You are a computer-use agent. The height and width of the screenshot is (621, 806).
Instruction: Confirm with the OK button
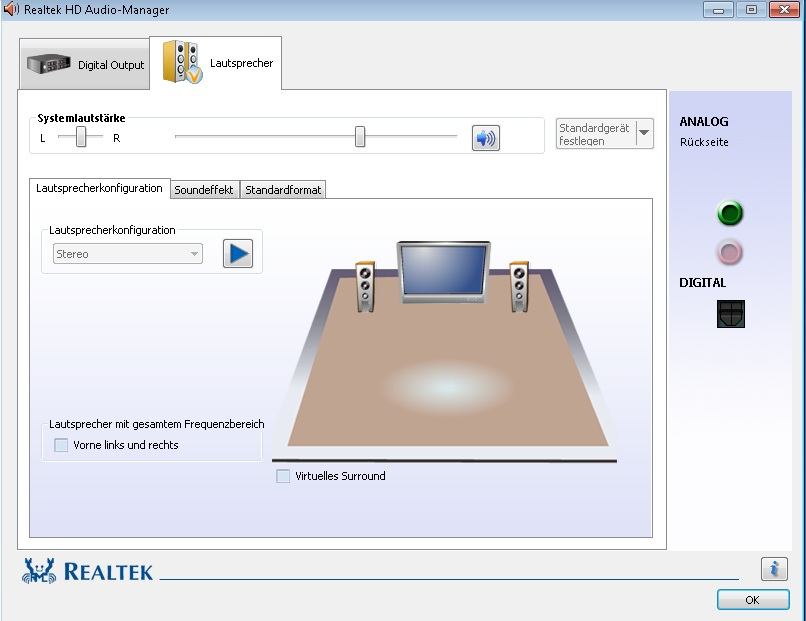coord(753,600)
